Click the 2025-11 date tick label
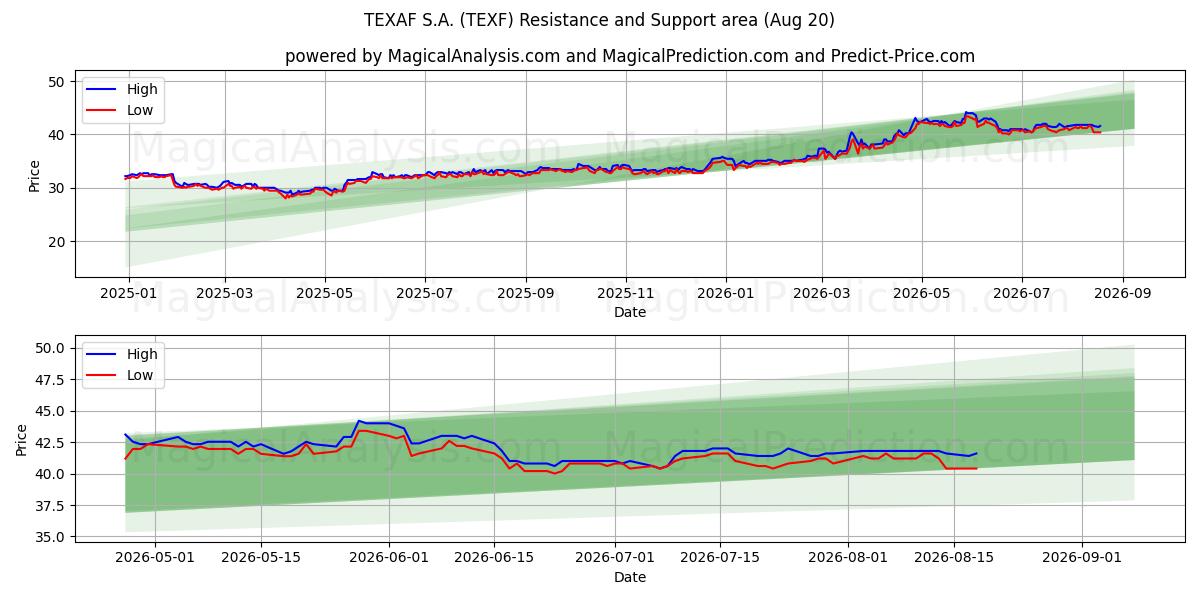The image size is (1200, 600). 627,293
